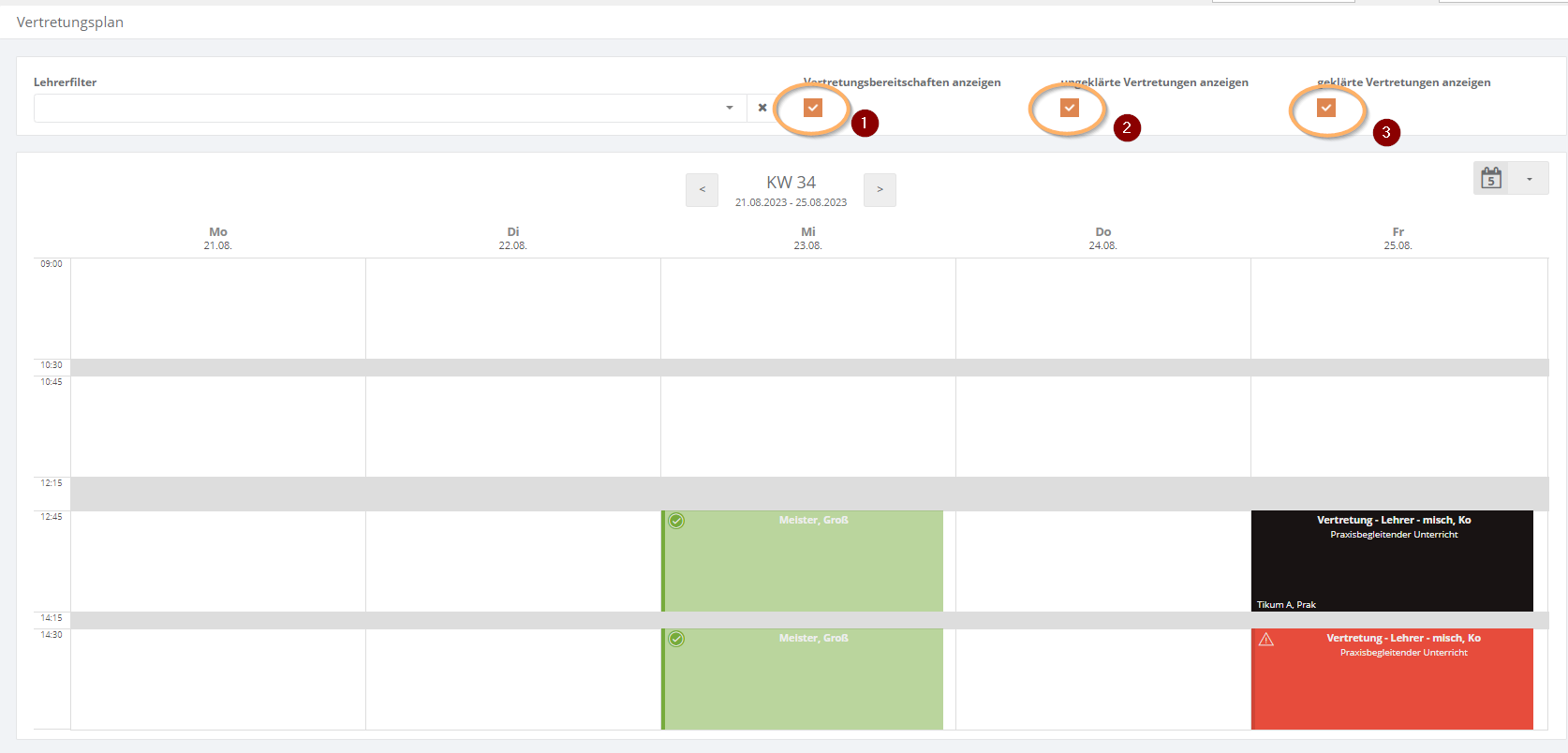Open the Lehrerfilter dropdown arrow
This screenshot has width=1568, height=753.
[730, 108]
